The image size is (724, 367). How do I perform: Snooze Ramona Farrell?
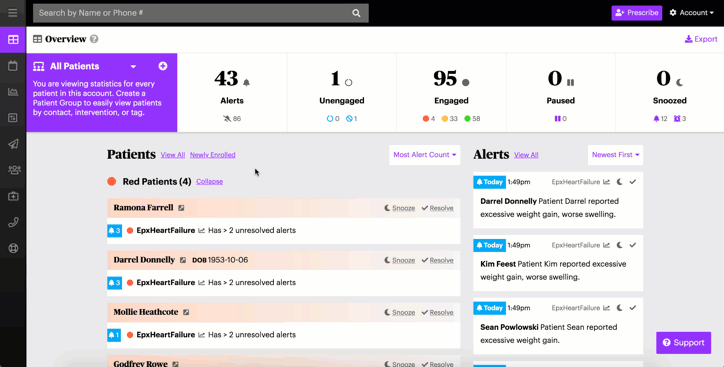click(399, 208)
